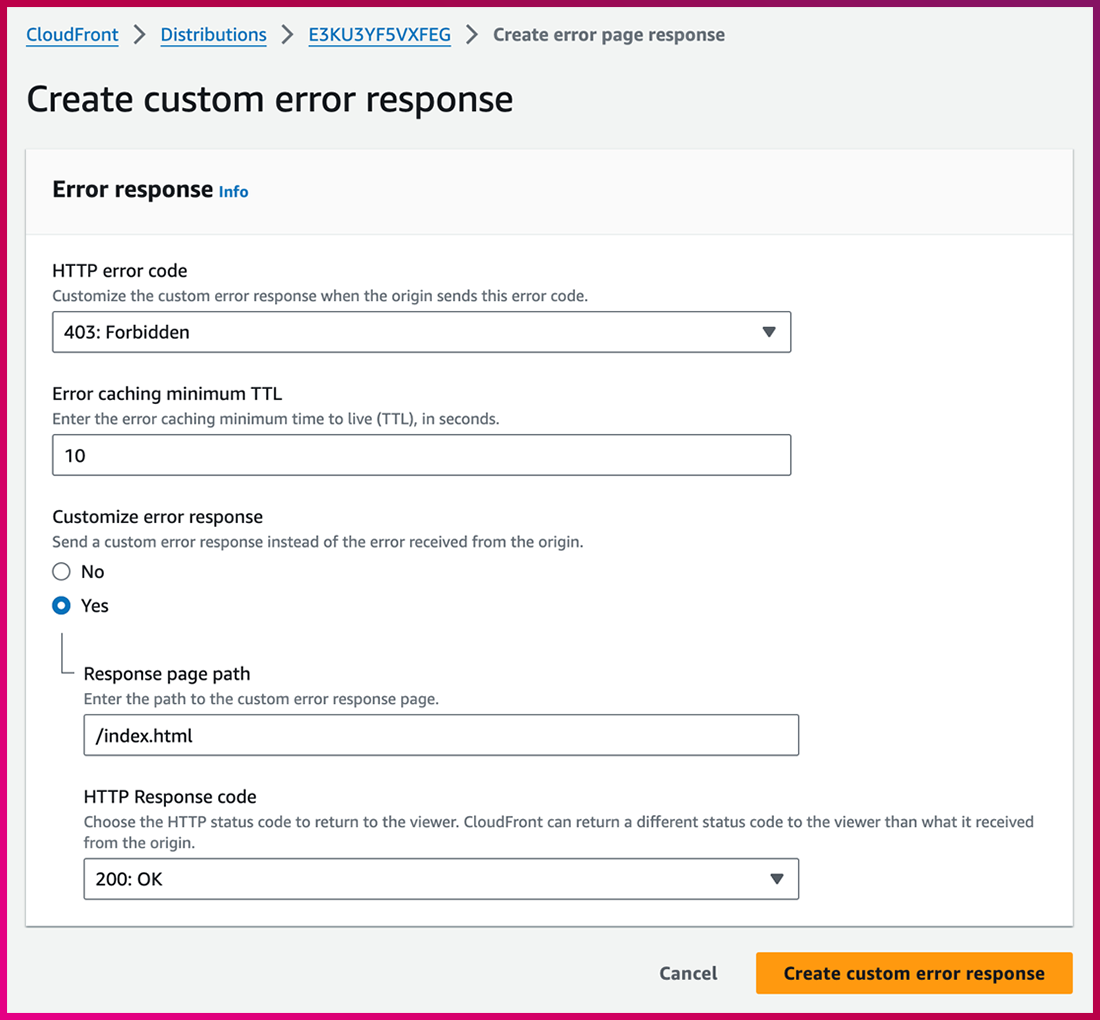Select the No radio button

click(62, 572)
